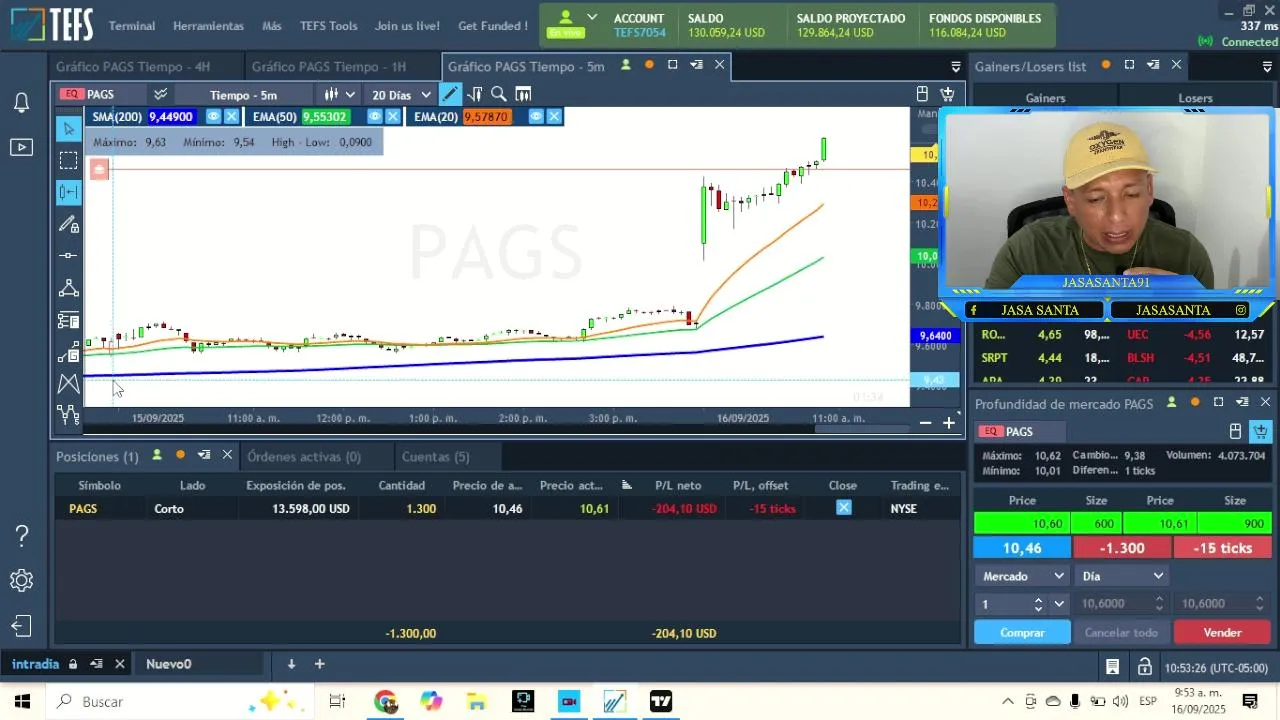
Task: Remove the SMA(200) indicator with its X
Action: point(231,117)
